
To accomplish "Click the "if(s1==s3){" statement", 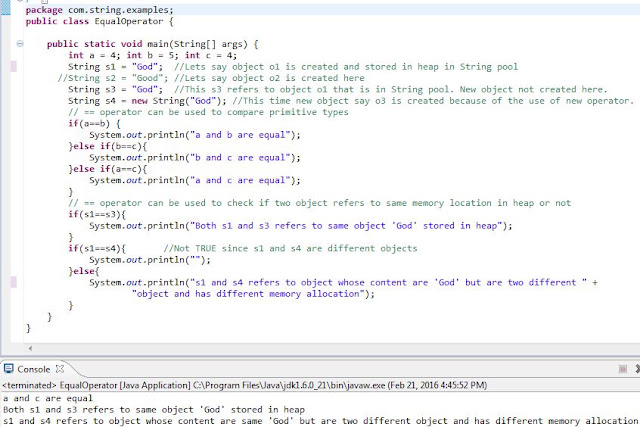I will (x=97, y=214).
